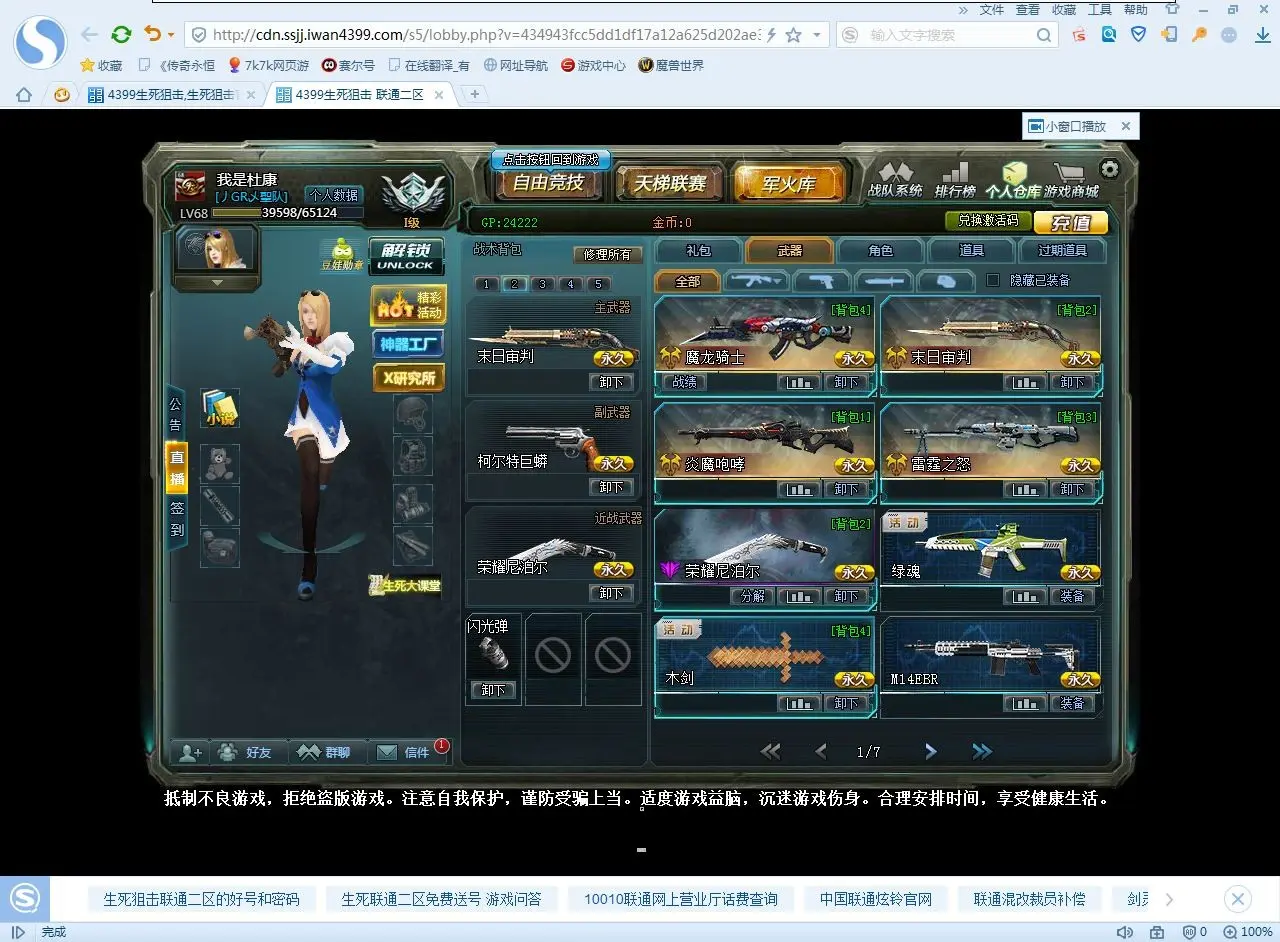Image resolution: width=1280 pixels, height=942 pixels.
Task: Click the rank I级 wing badge
Action: pyautogui.click(x=410, y=194)
